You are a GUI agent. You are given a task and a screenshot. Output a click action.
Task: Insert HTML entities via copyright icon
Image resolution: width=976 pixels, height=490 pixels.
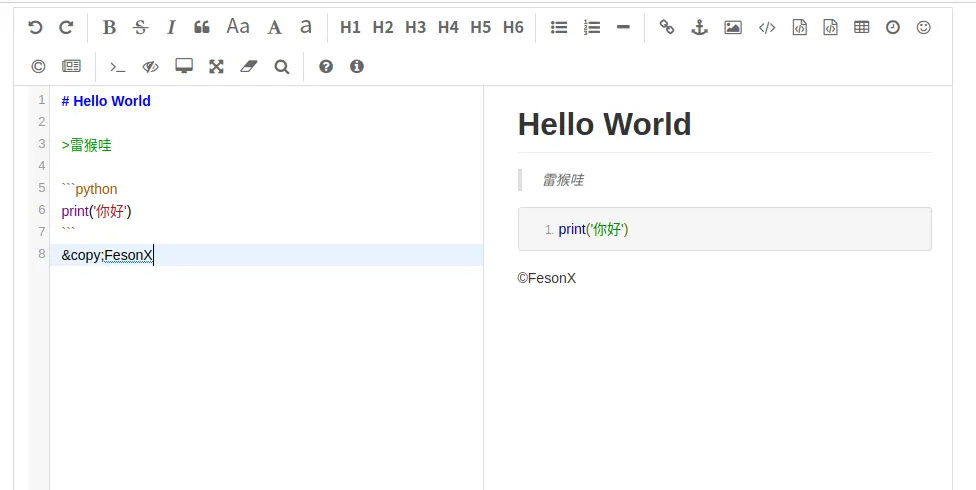coord(39,67)
